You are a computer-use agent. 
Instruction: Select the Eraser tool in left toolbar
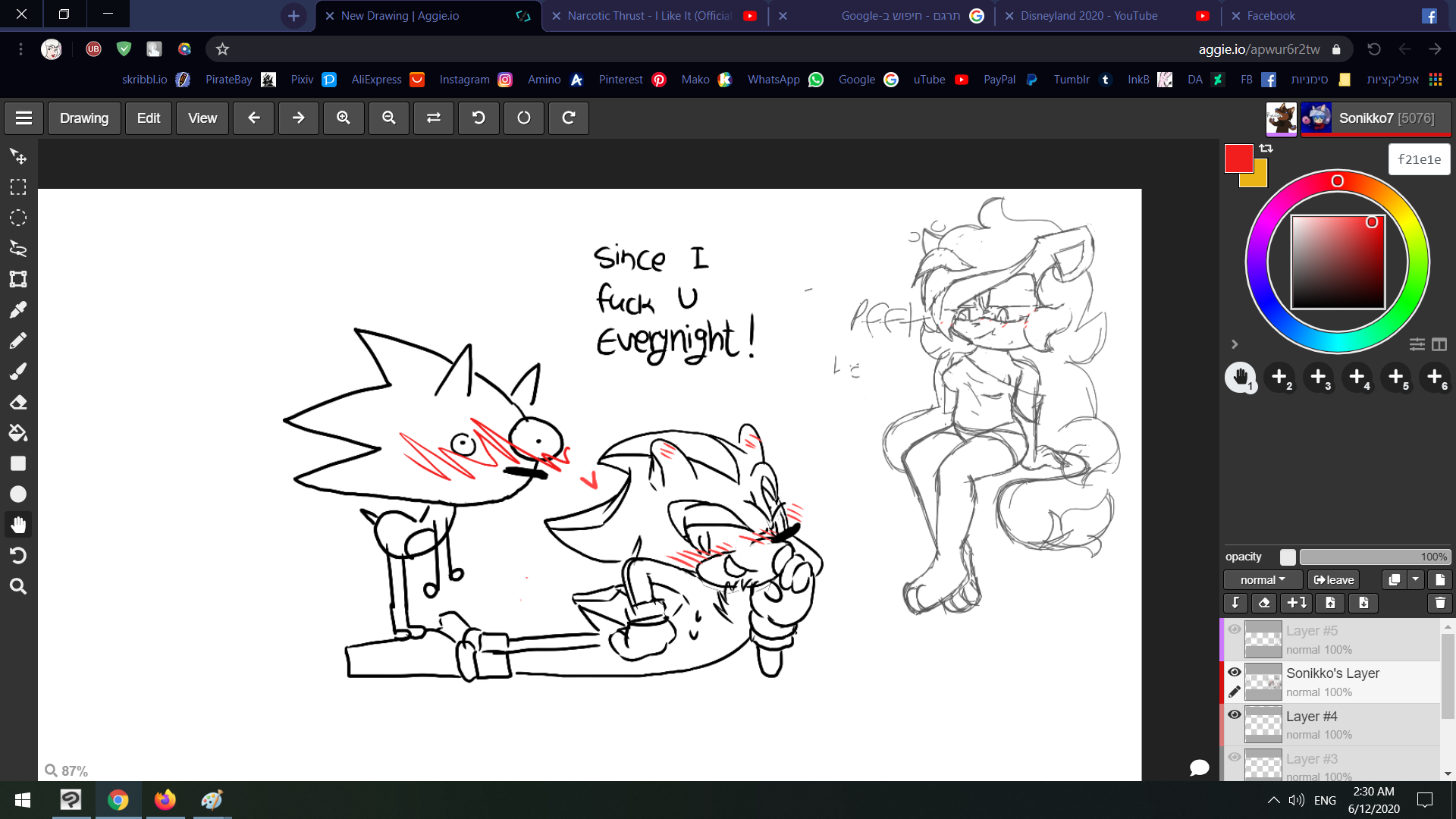(18, 402)
